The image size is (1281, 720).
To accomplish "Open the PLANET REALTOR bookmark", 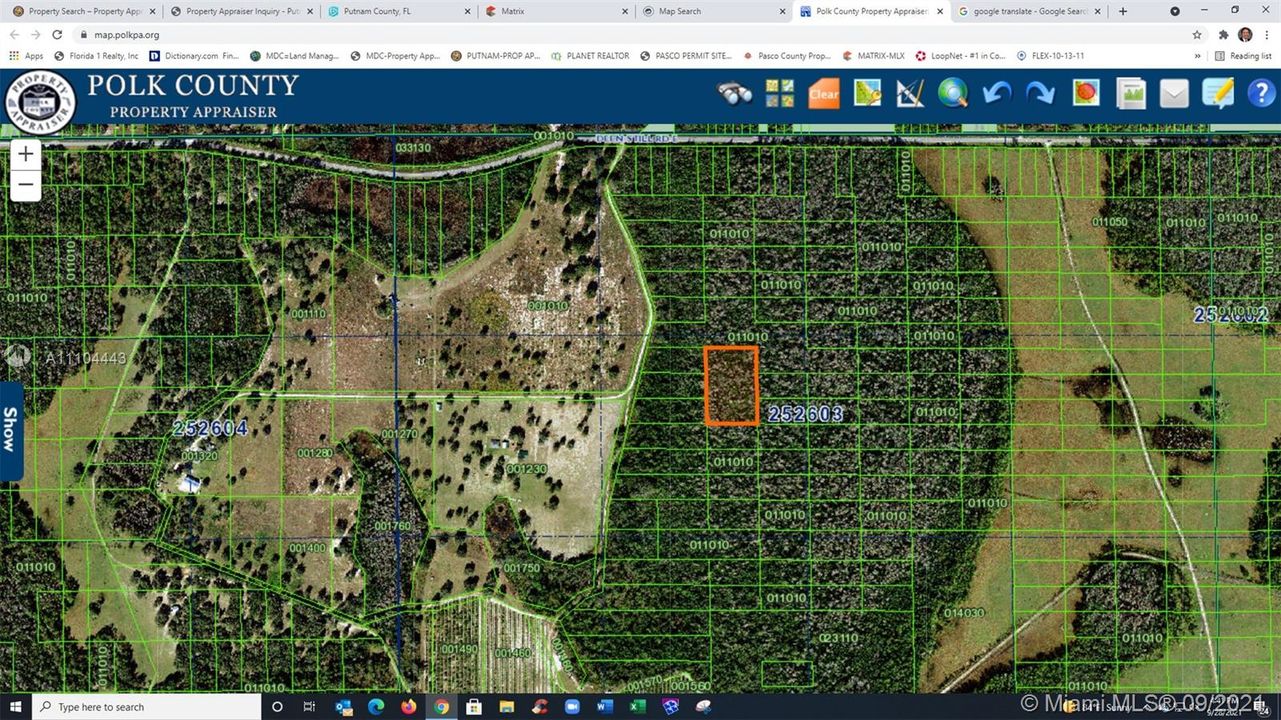I will tap(590, 56).
